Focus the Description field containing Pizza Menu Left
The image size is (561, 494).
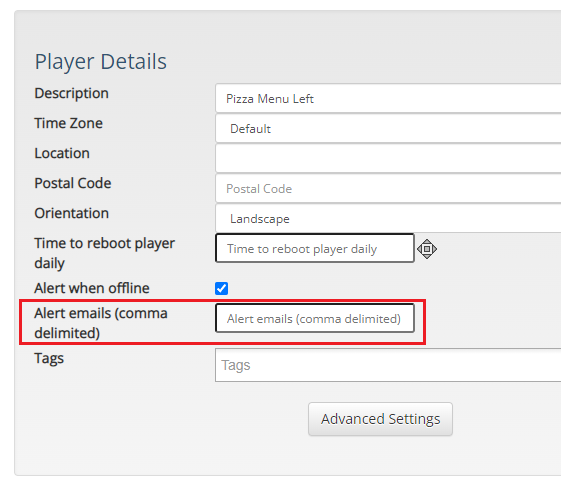(x=388, y=98)
